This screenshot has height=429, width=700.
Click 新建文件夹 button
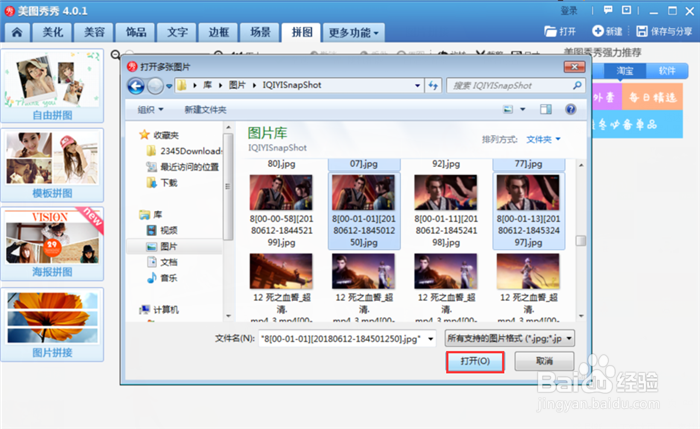(205, 109)
